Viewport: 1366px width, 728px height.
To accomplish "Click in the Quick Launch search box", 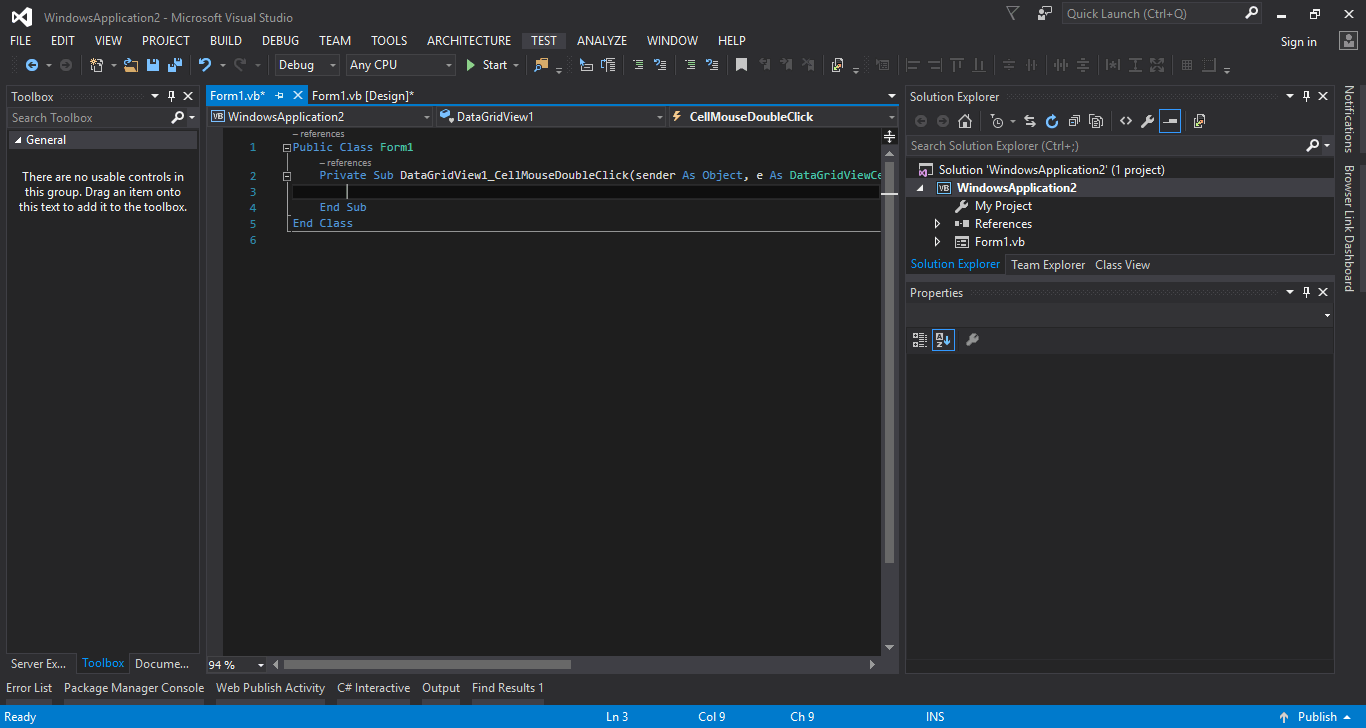I will coord(1152,14).
